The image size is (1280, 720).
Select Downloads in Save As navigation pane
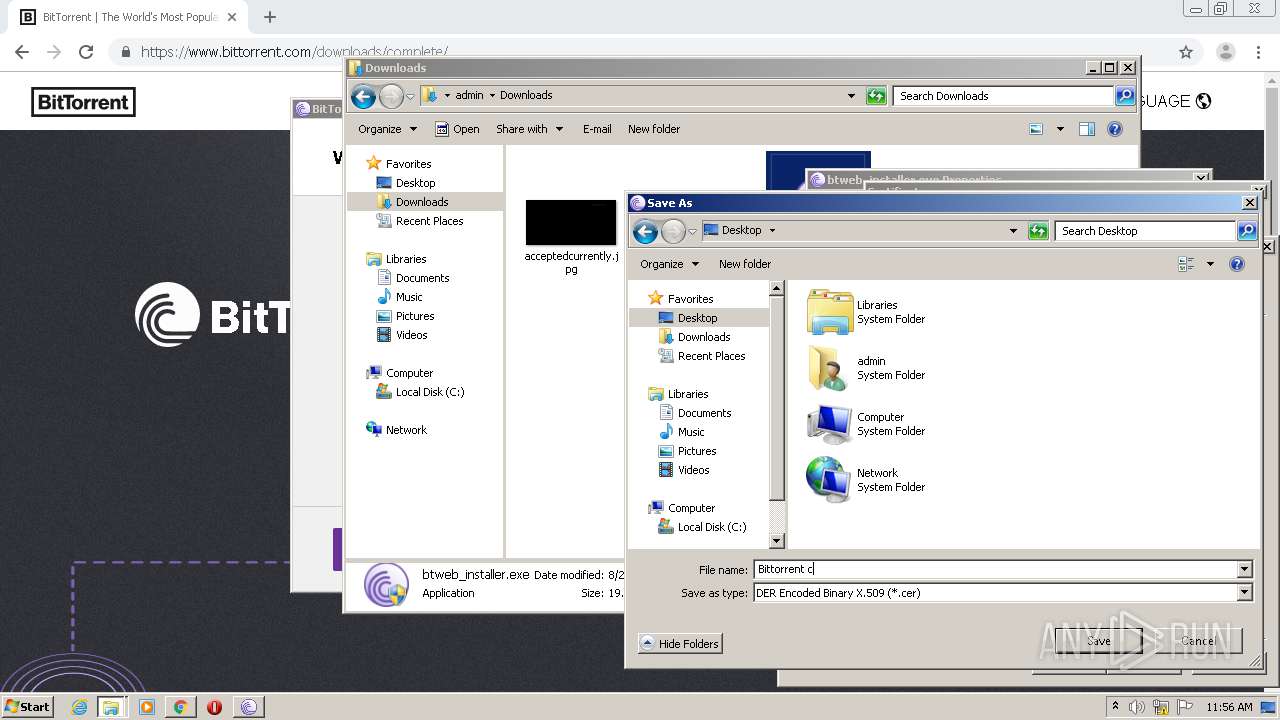704,337
